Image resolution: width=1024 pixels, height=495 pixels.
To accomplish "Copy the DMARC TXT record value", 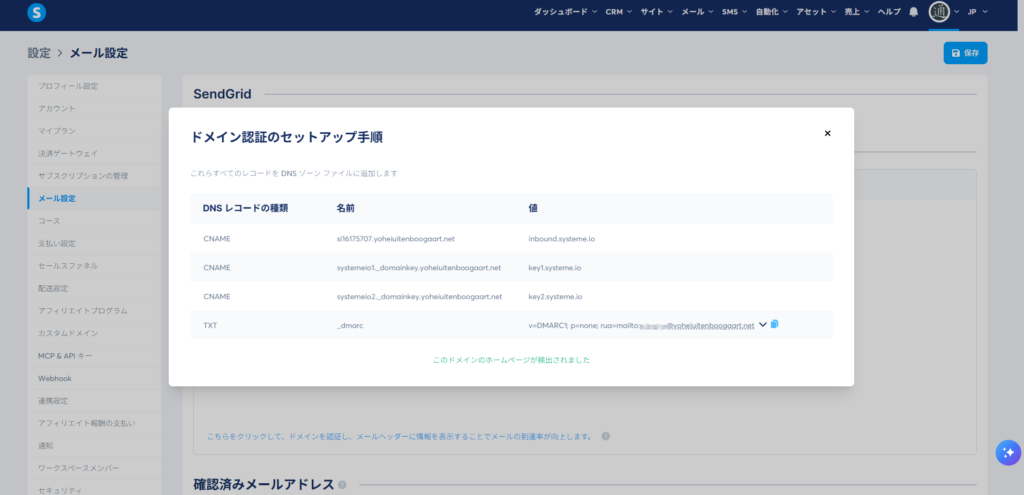I will click(775, 324).
